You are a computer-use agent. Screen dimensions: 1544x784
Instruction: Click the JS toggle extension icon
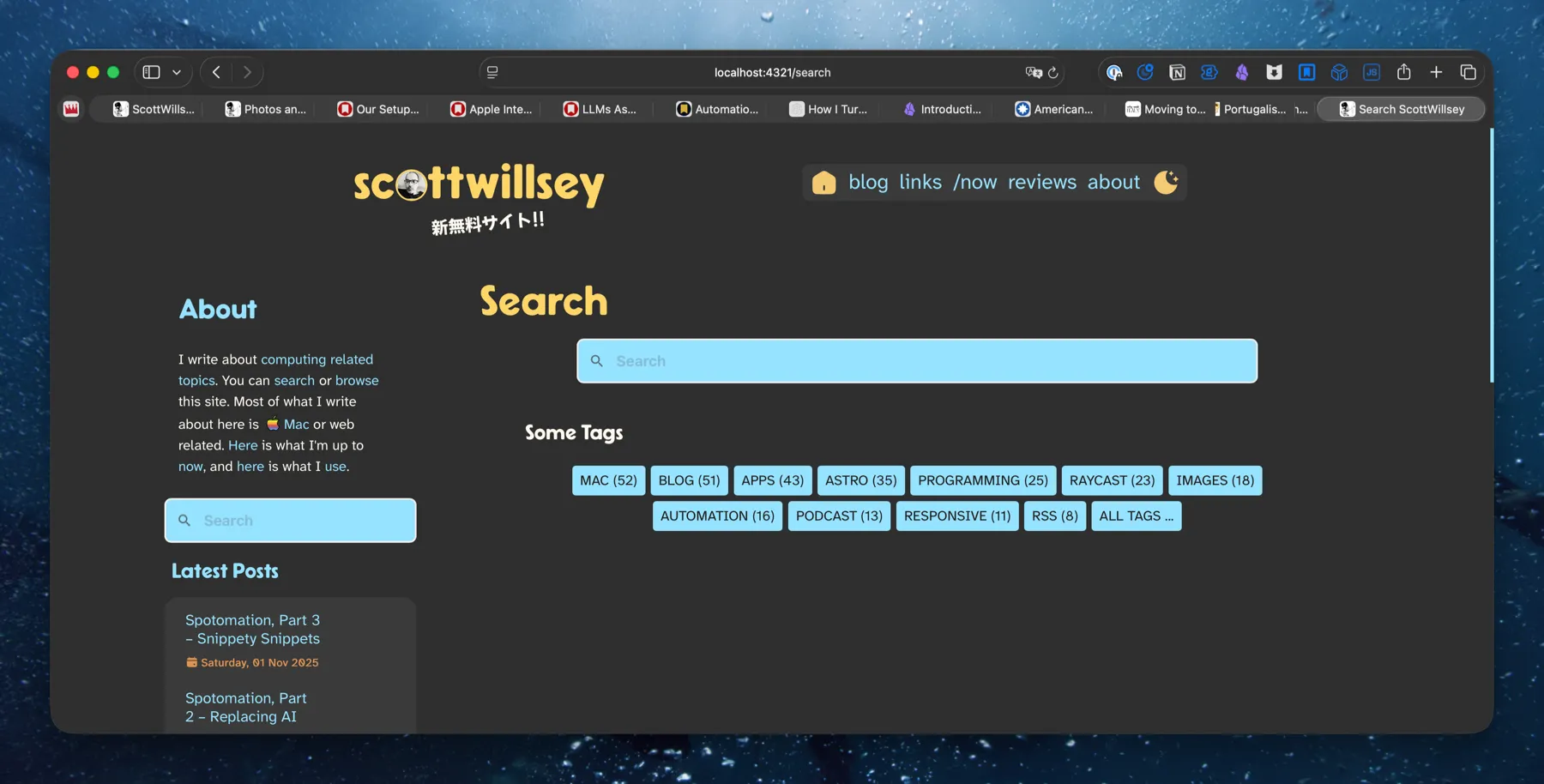[x=1372, y=72]
